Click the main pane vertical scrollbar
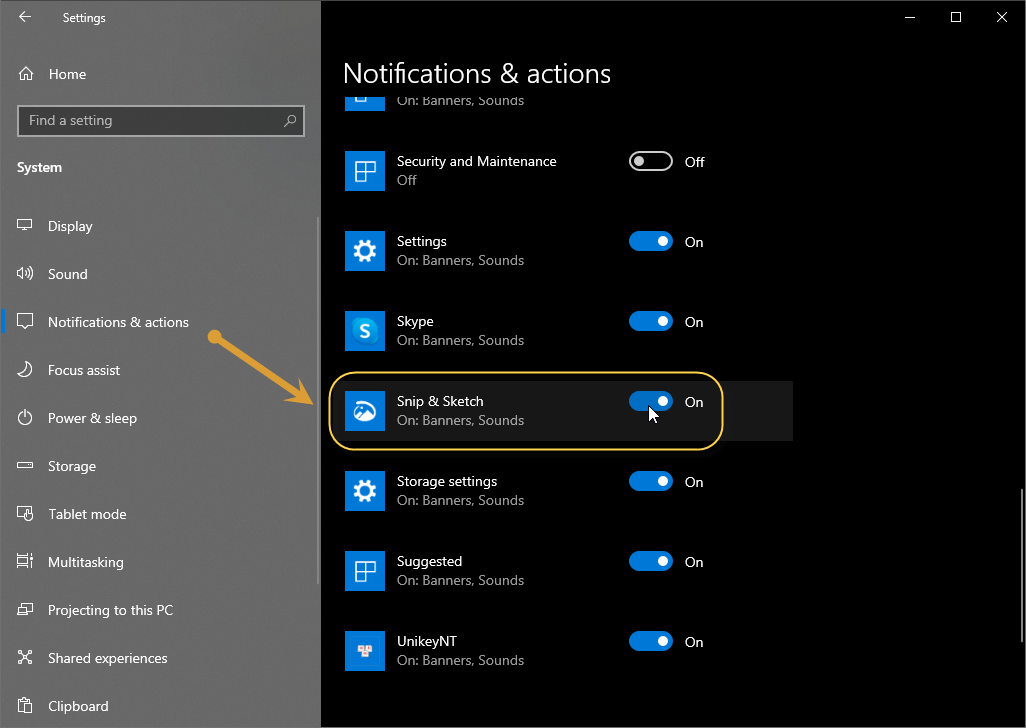1026x728 pixels. pyautogui.click(x=1021, y=566)
